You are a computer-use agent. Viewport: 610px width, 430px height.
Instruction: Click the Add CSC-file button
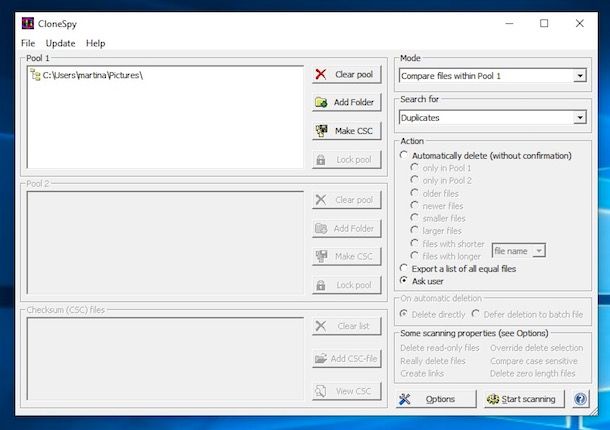(347, 359)
